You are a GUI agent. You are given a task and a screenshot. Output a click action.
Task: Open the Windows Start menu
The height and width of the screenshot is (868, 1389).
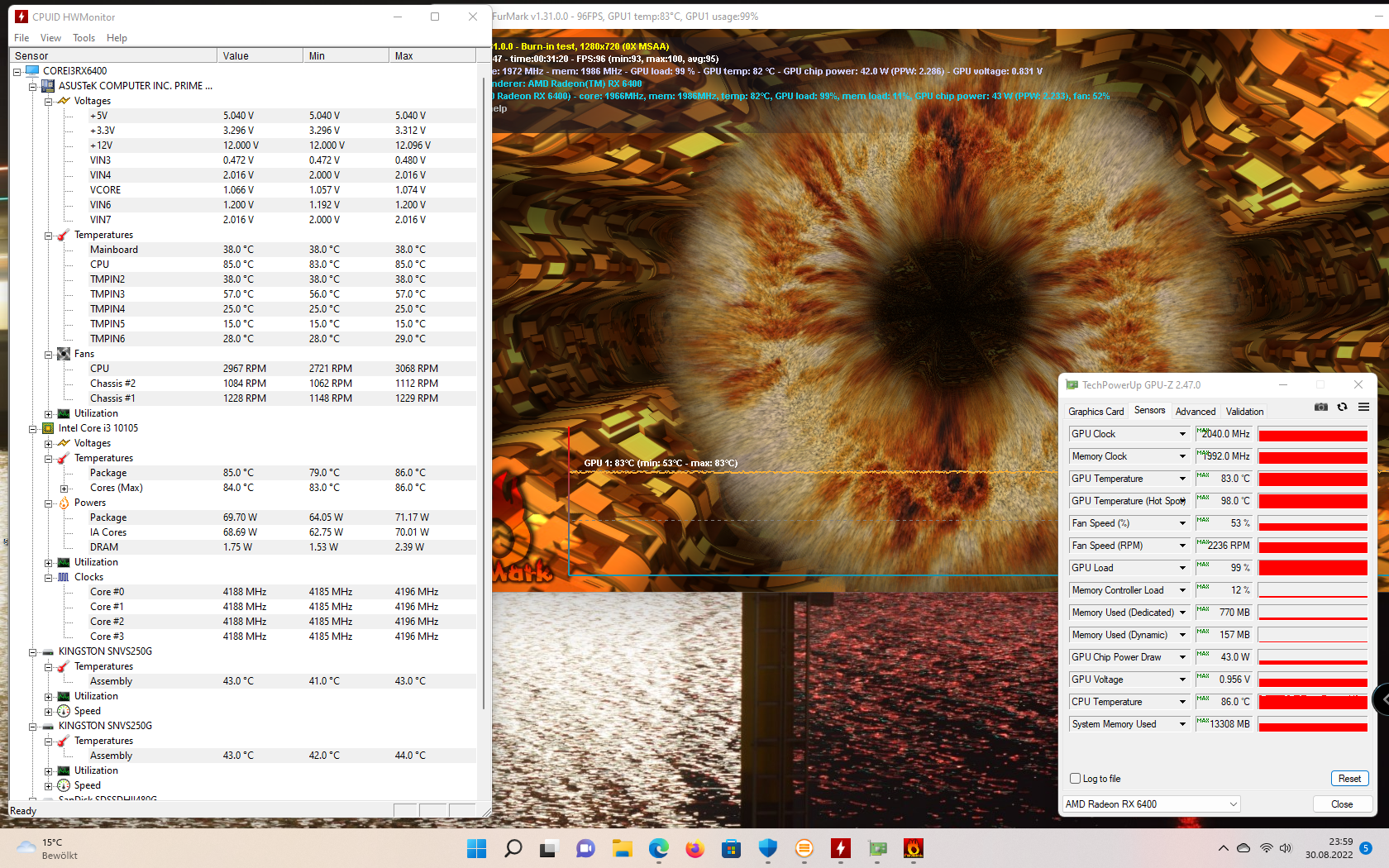click(x=477, y=848)
